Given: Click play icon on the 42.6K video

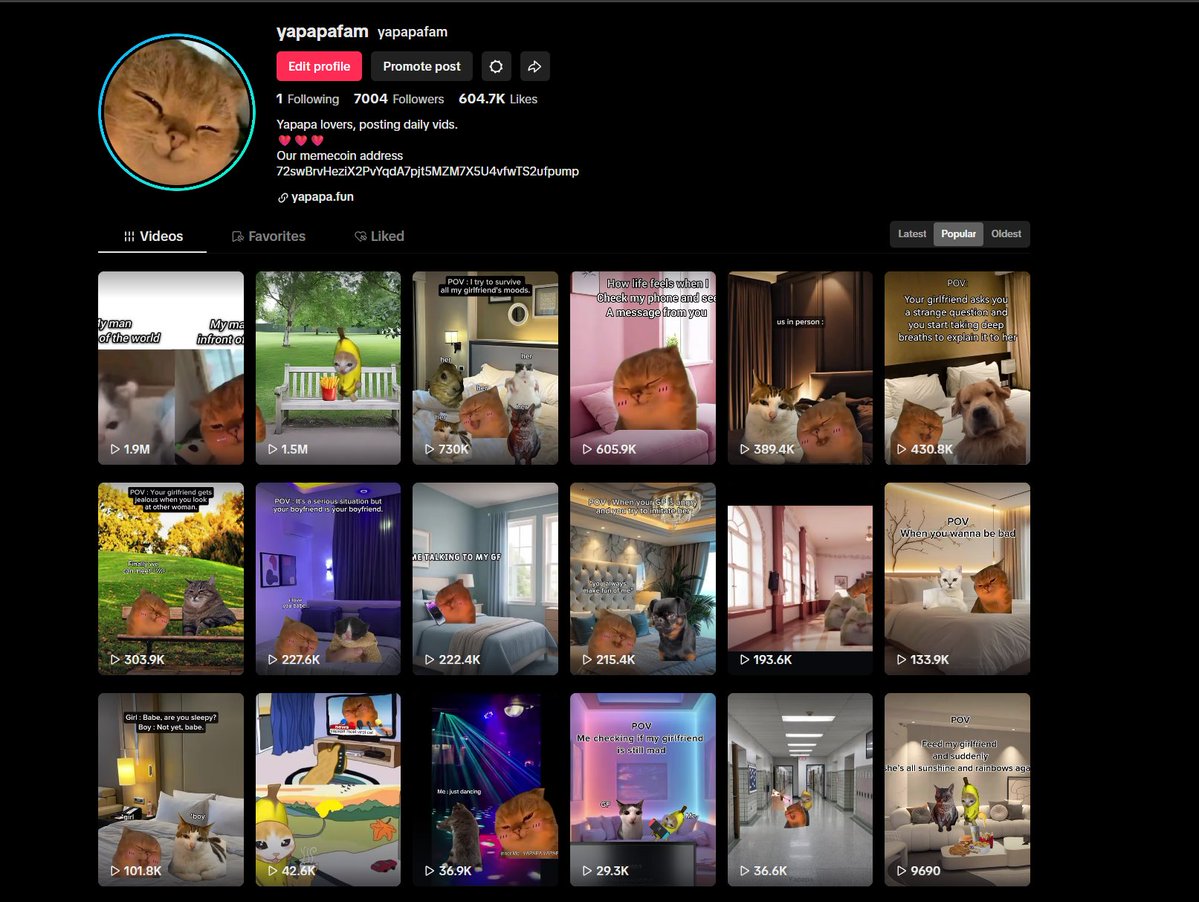Looking at the screenshot, I should point(272,871).
